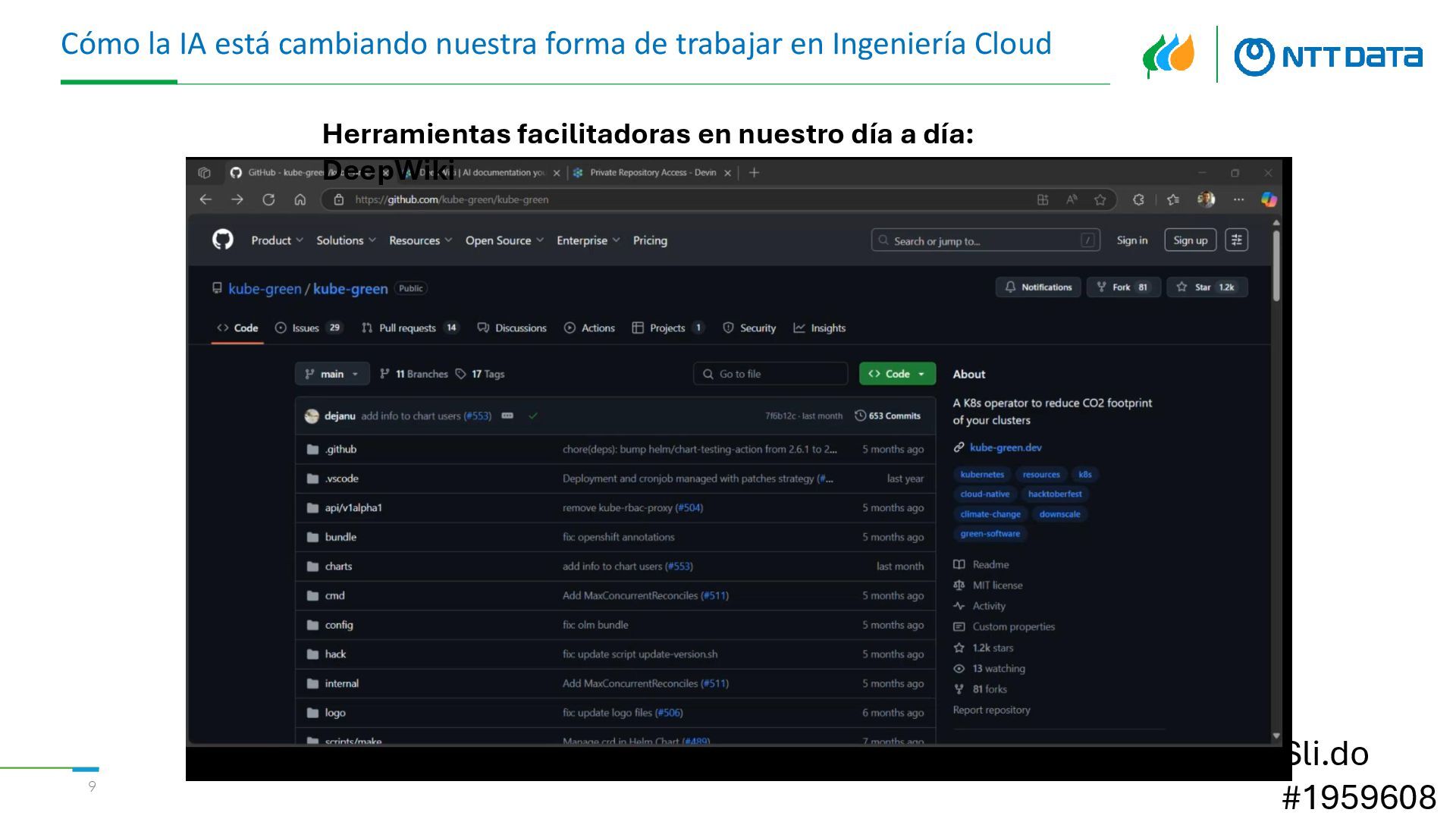Expand the Product menu
The height and width of the screenshot is (819, 1456).
(277, 240)
